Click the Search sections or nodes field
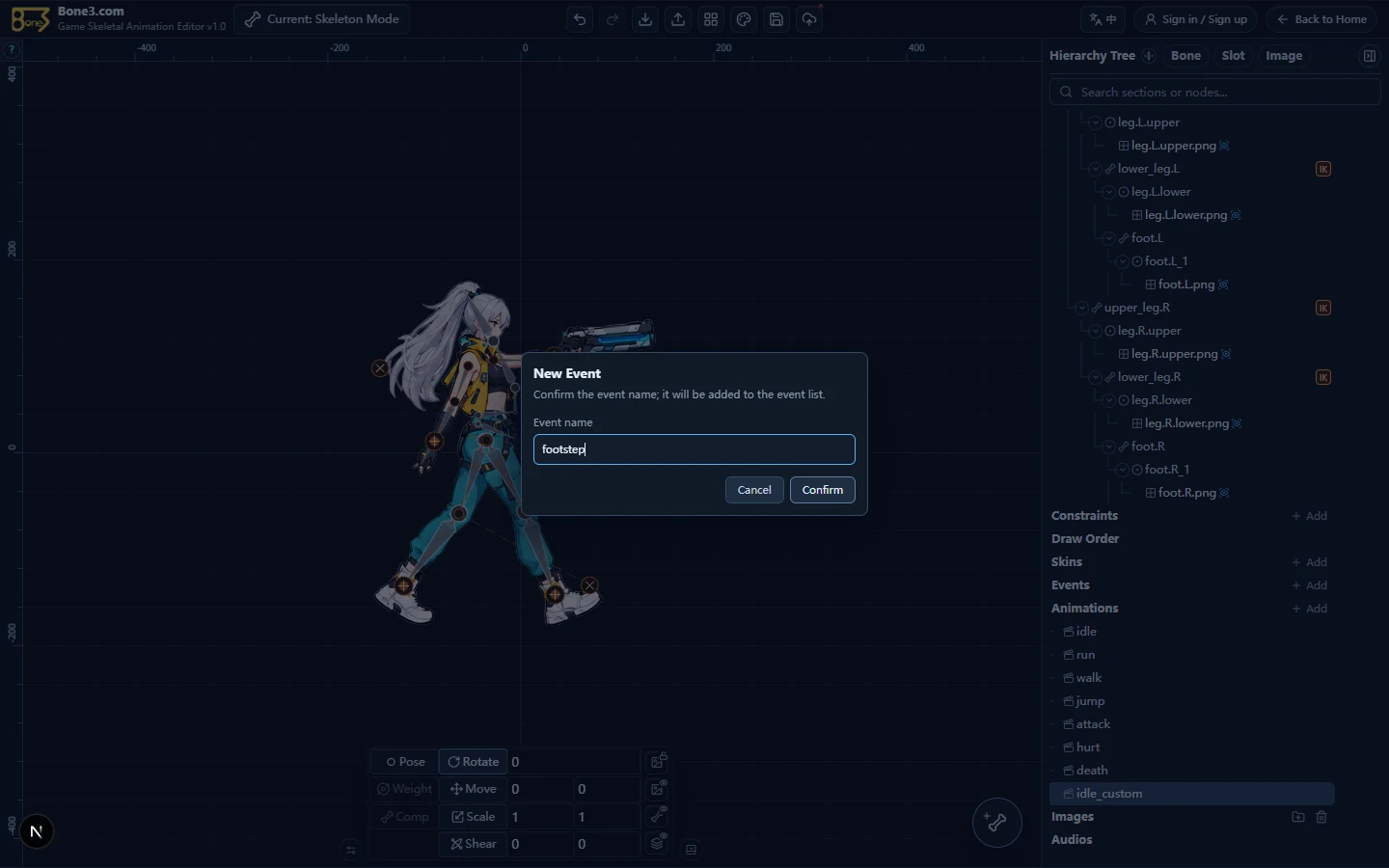 [1215, 92]
